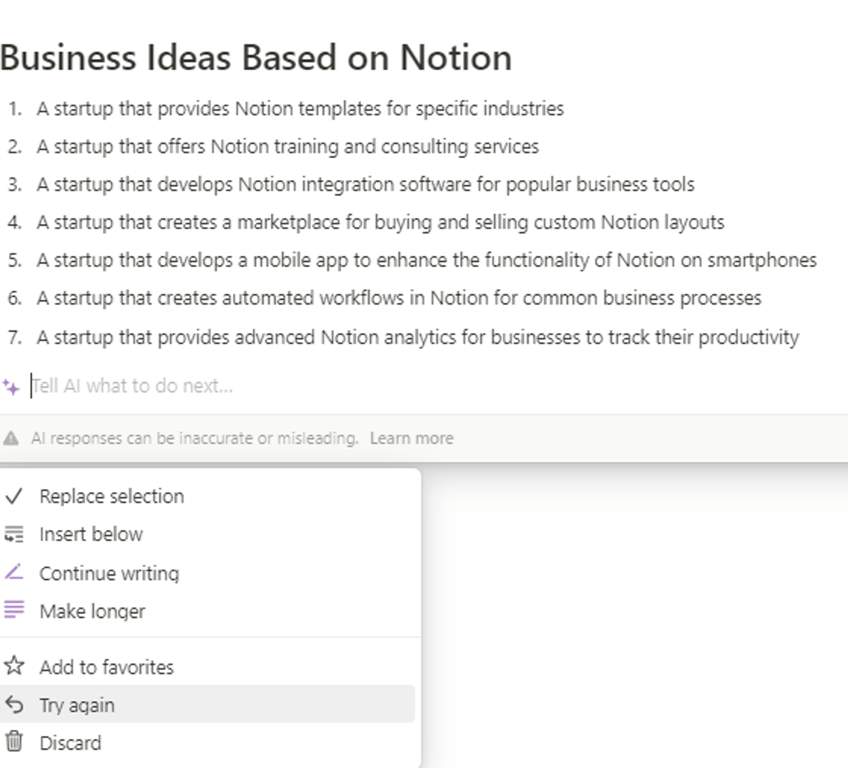Open the Learn more link
Viewport: 848px width, 768px height.
(x=411, y=438)
